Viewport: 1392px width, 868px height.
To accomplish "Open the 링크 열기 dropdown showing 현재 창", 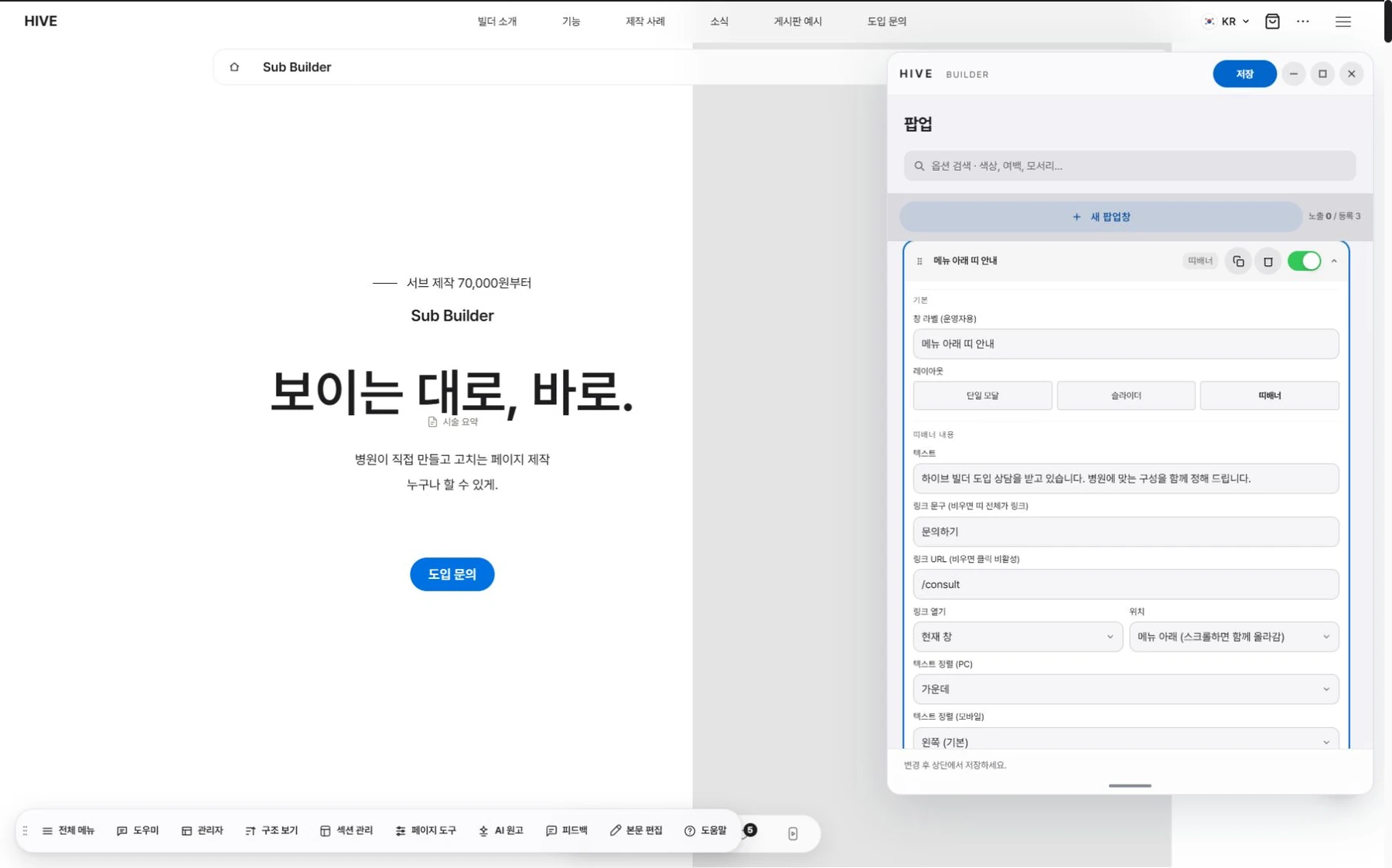I will pos(1018,637).
